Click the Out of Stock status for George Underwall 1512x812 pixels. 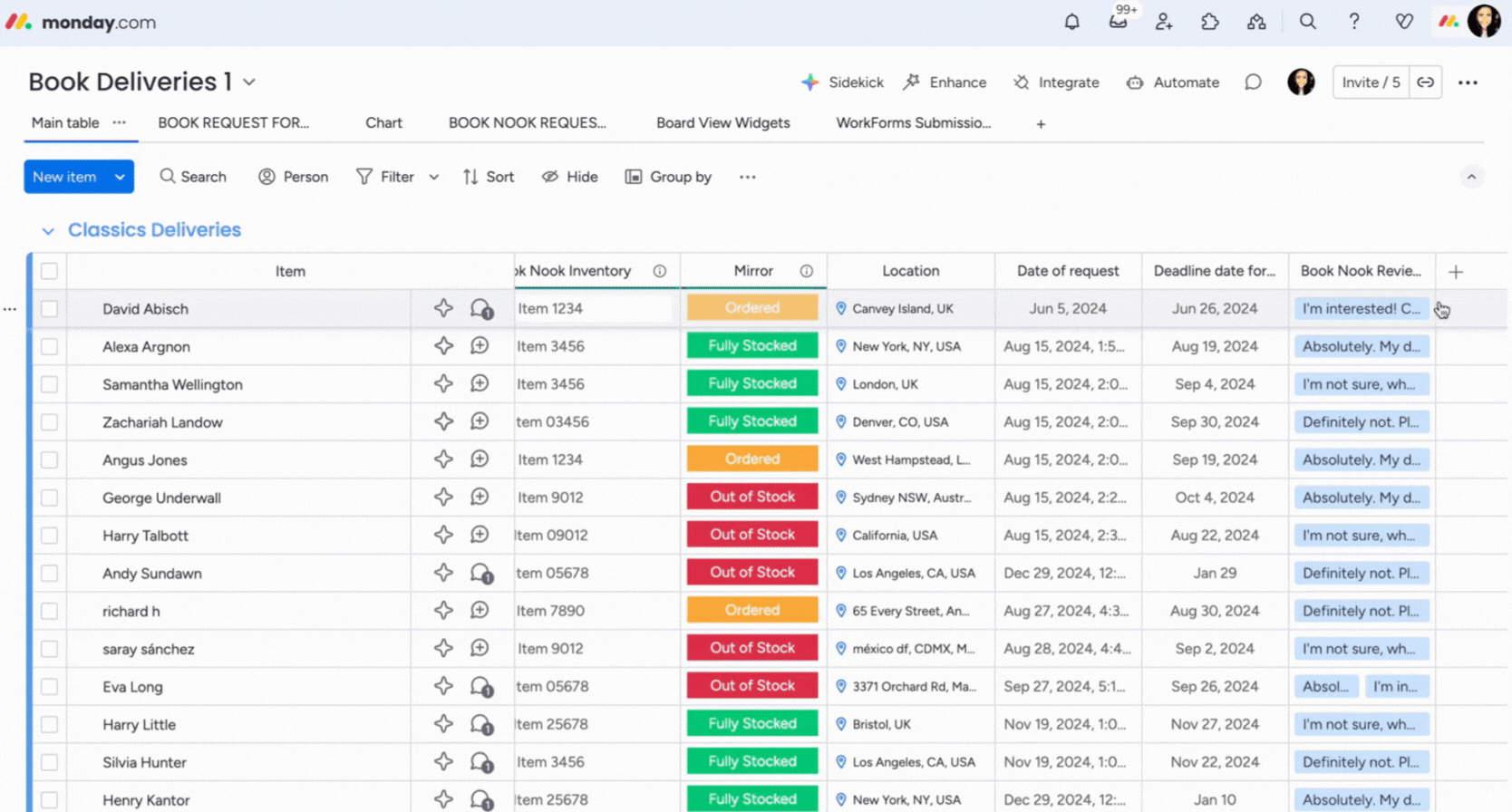752,498
